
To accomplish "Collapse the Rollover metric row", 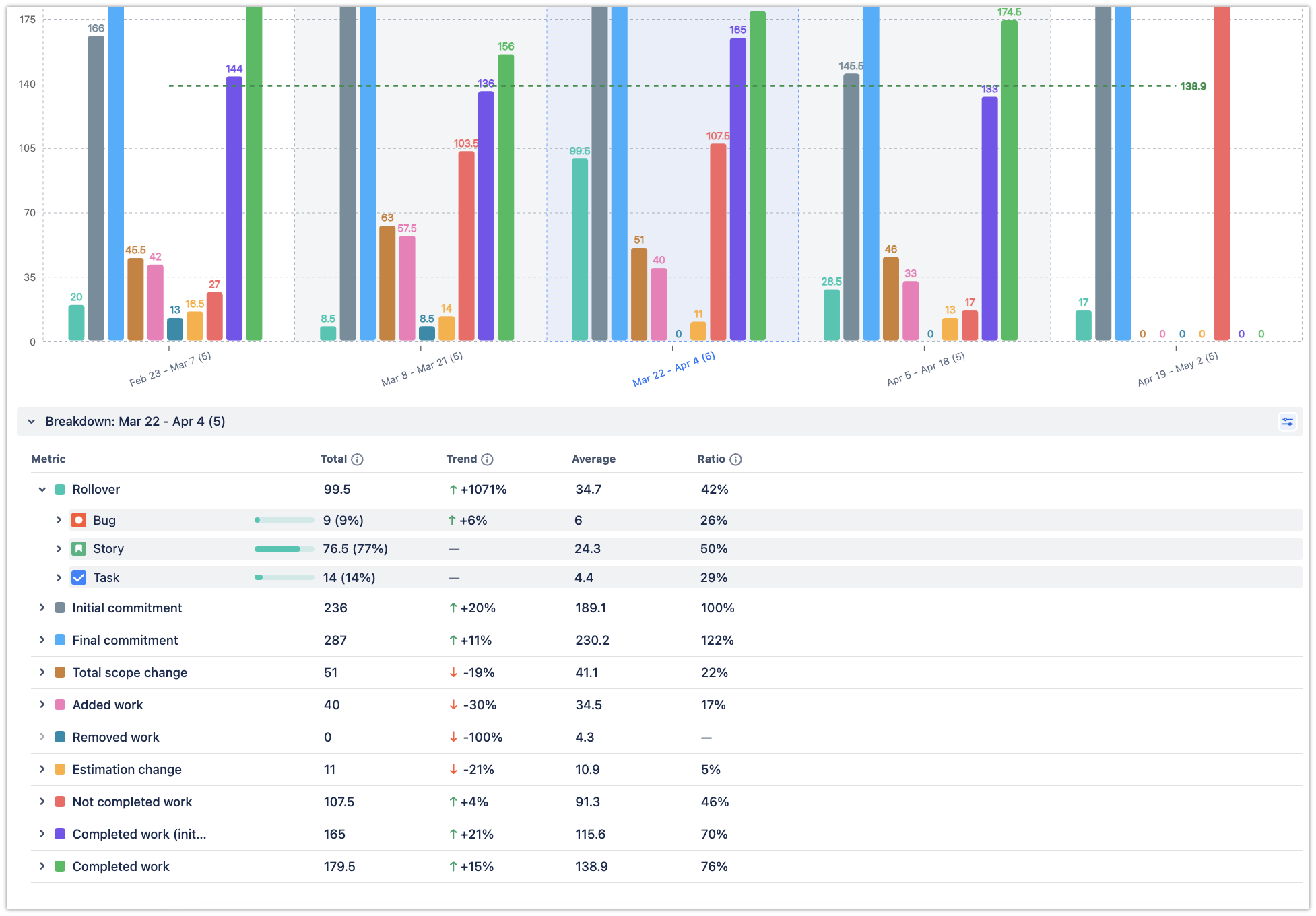I will [x=42, y=489].
